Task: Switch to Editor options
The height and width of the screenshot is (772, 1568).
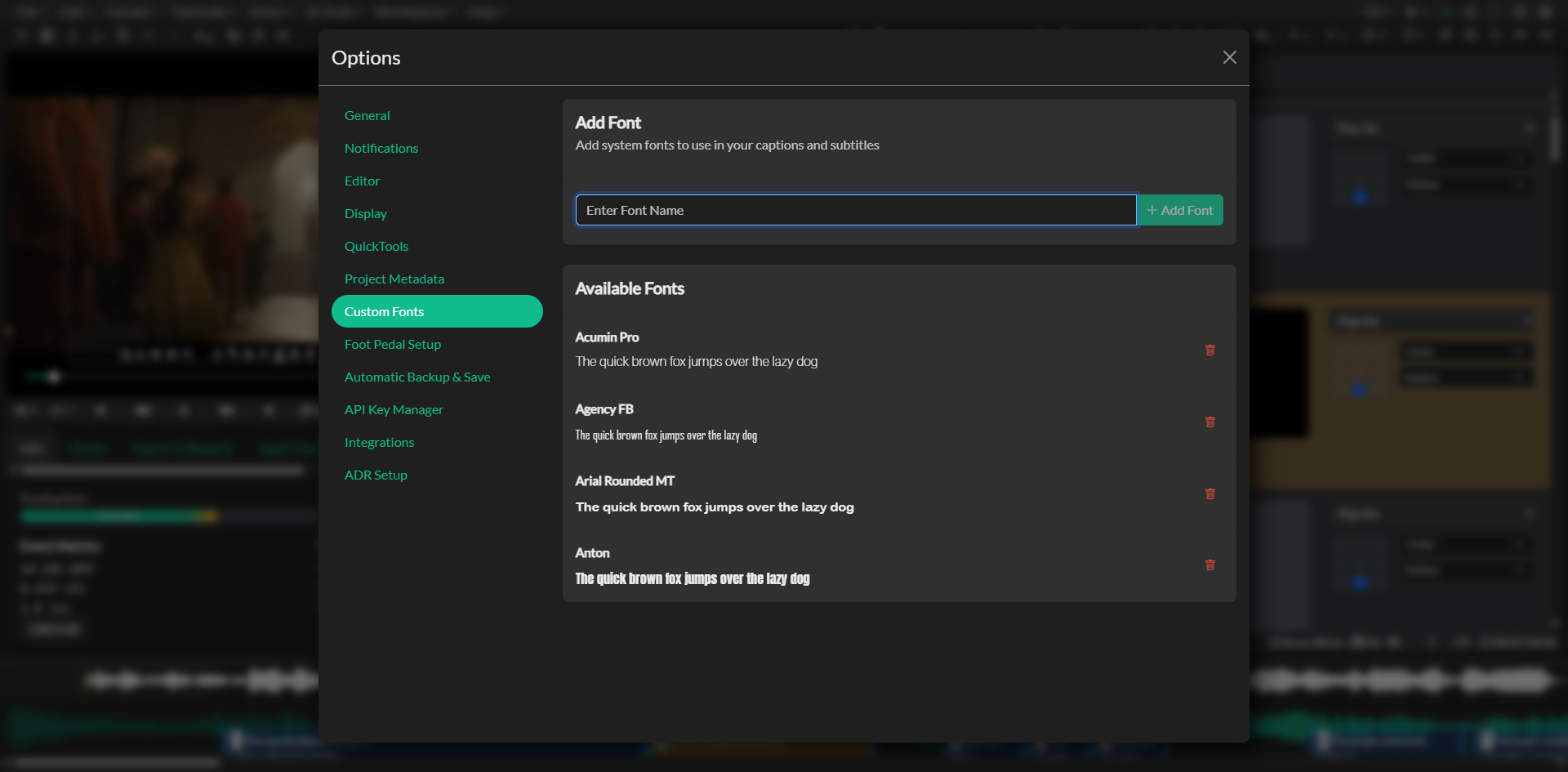Action: click(x=437, y=181)
